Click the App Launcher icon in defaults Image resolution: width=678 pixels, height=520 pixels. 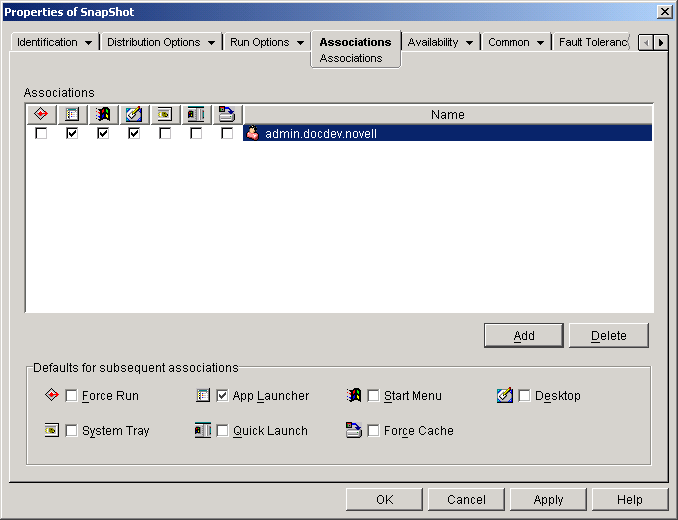[x=203, y=395]
